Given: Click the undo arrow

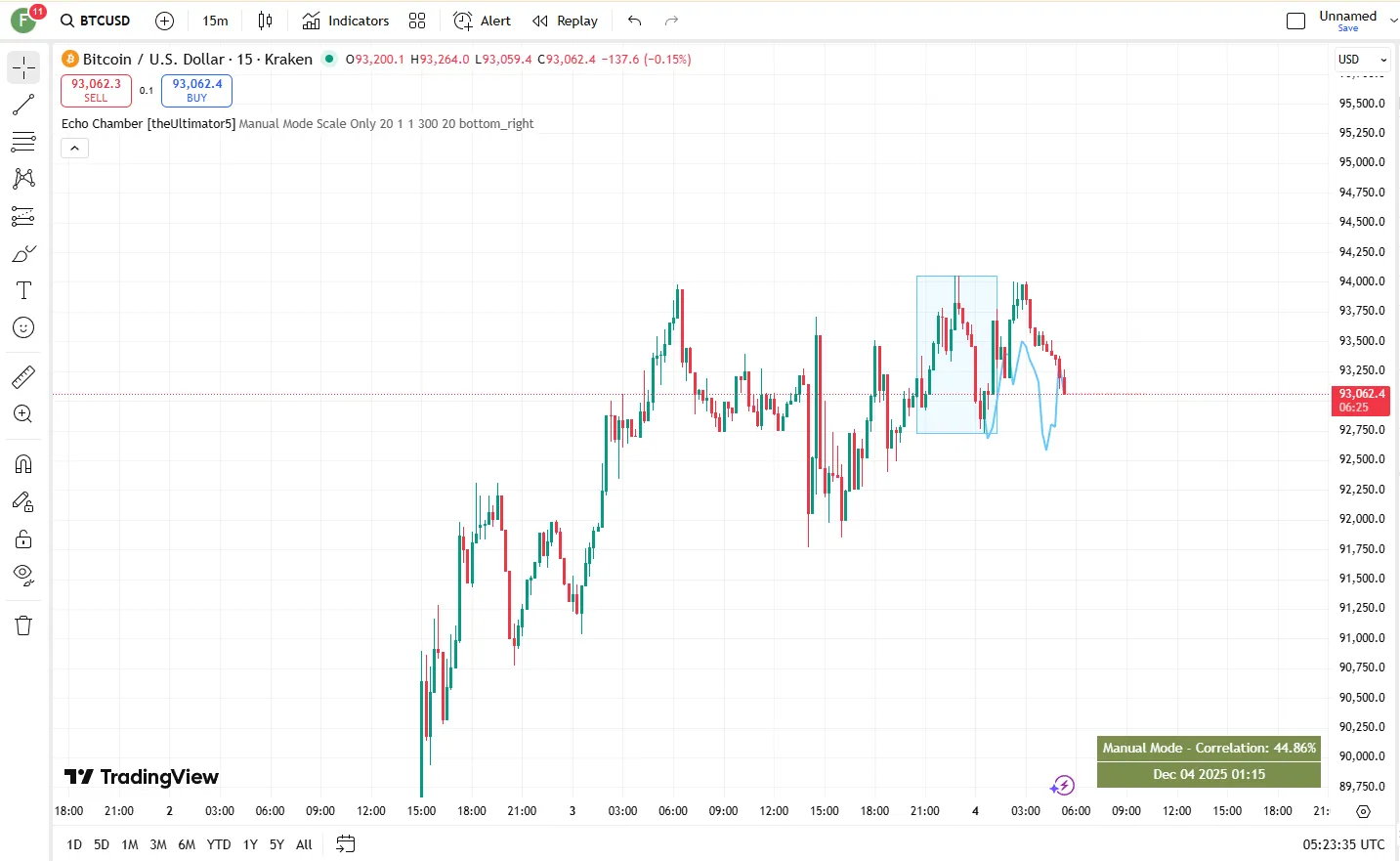Looking at the screenshot, I should (x=635, y=21).
